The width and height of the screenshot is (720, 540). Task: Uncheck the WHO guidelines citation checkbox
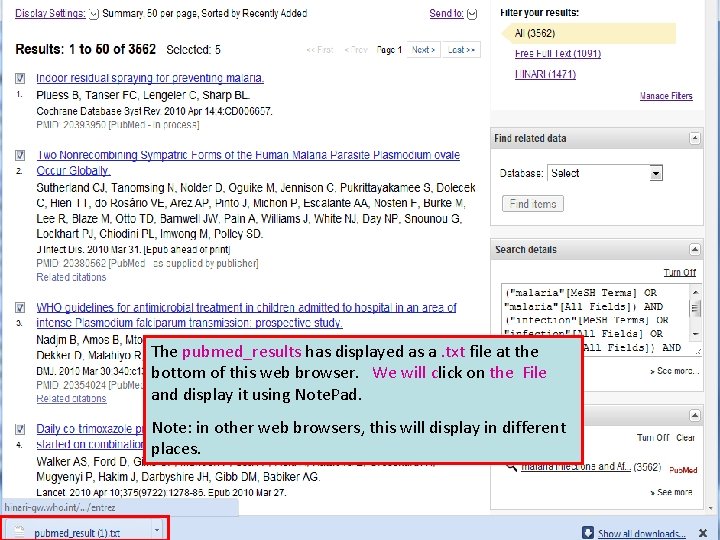point(20,307)
